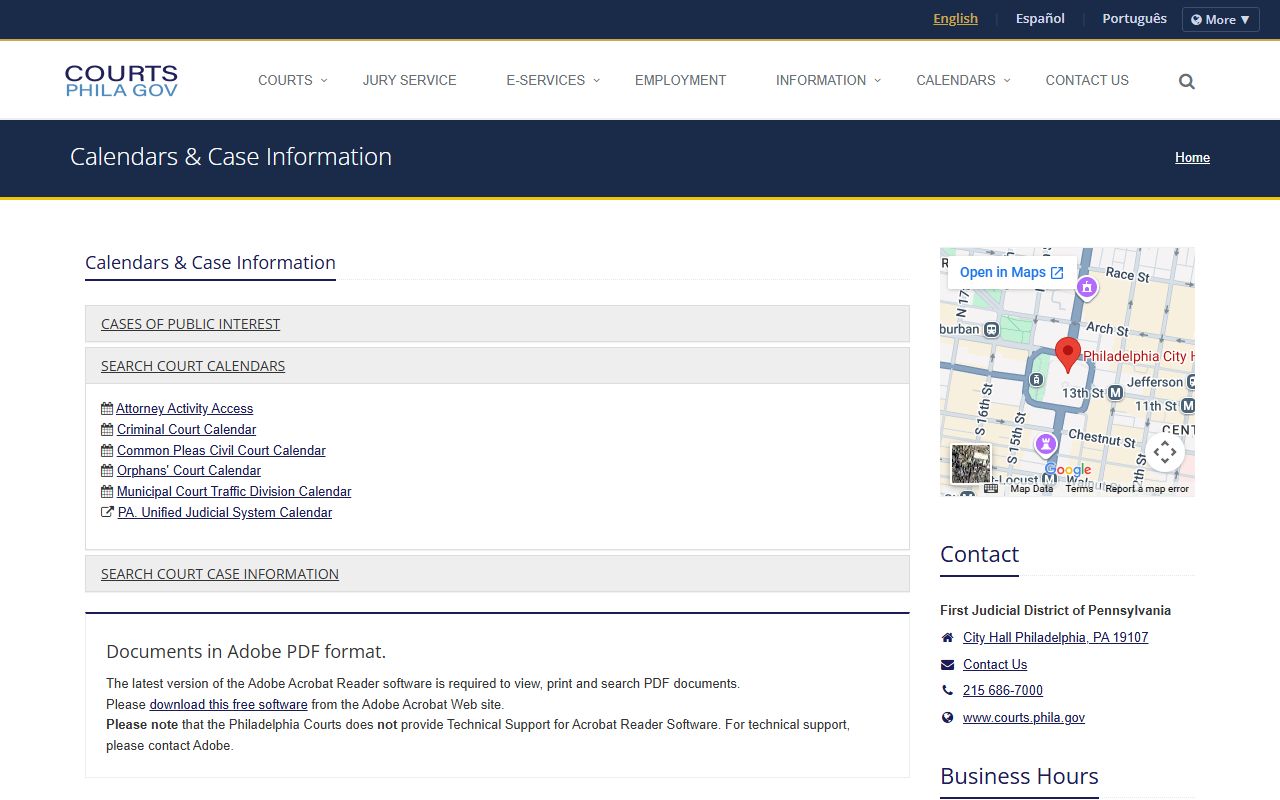Open Common Pleas Civil Court Calendar link
The height and width of the screenshot is (800, 1280).
221,450
